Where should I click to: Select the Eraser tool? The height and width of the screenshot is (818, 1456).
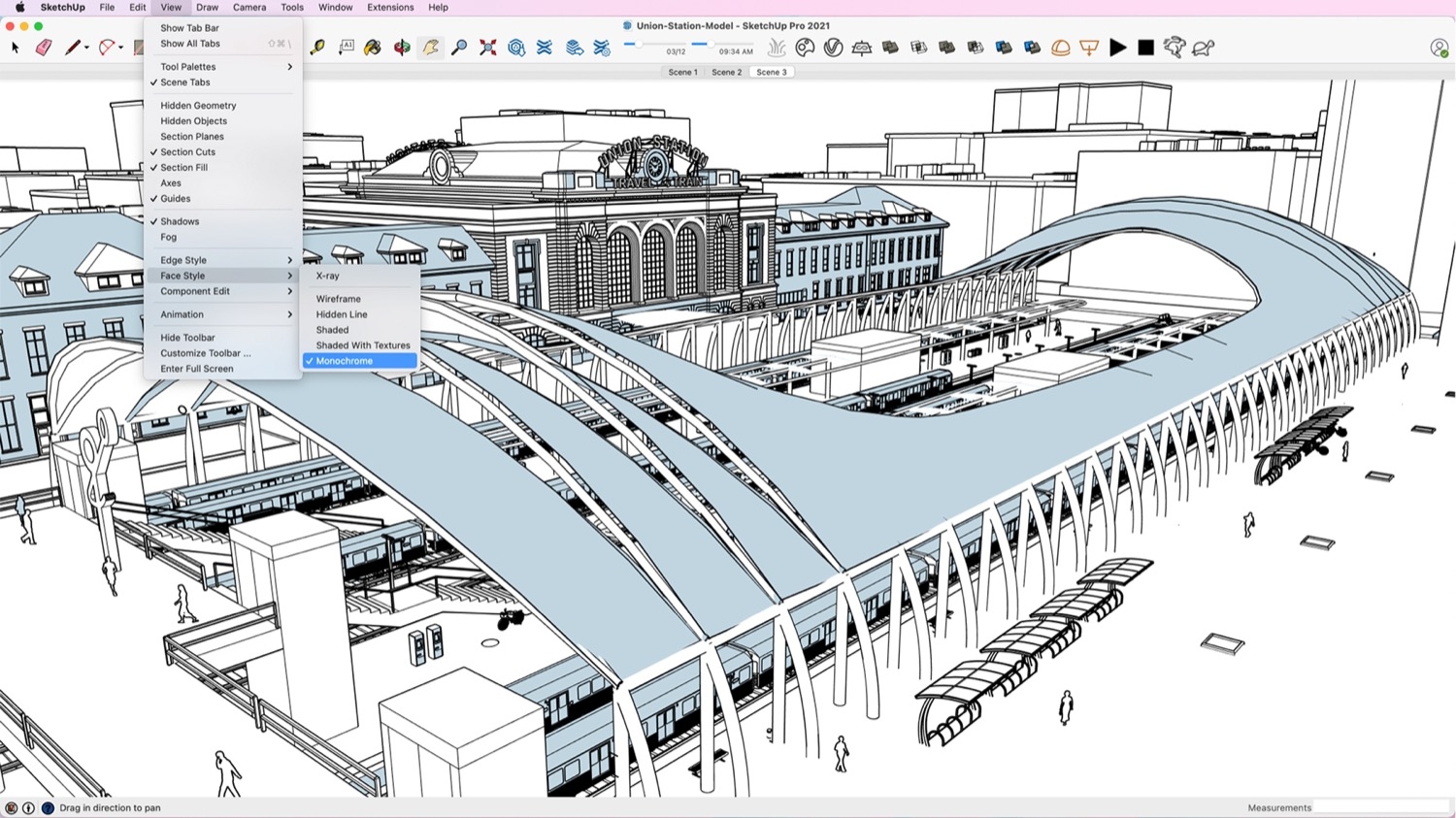click(x=45, y=47)
